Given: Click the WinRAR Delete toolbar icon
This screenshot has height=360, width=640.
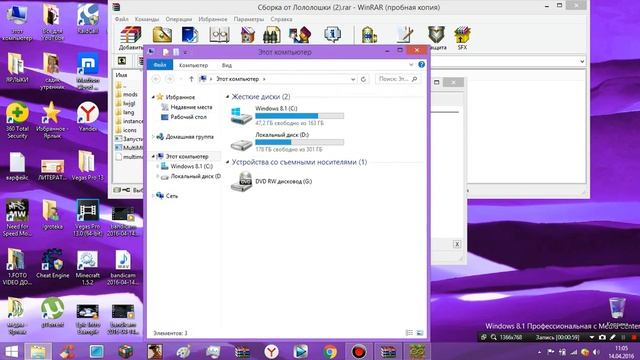Looking at the screenshot, I should coord(247,35).
